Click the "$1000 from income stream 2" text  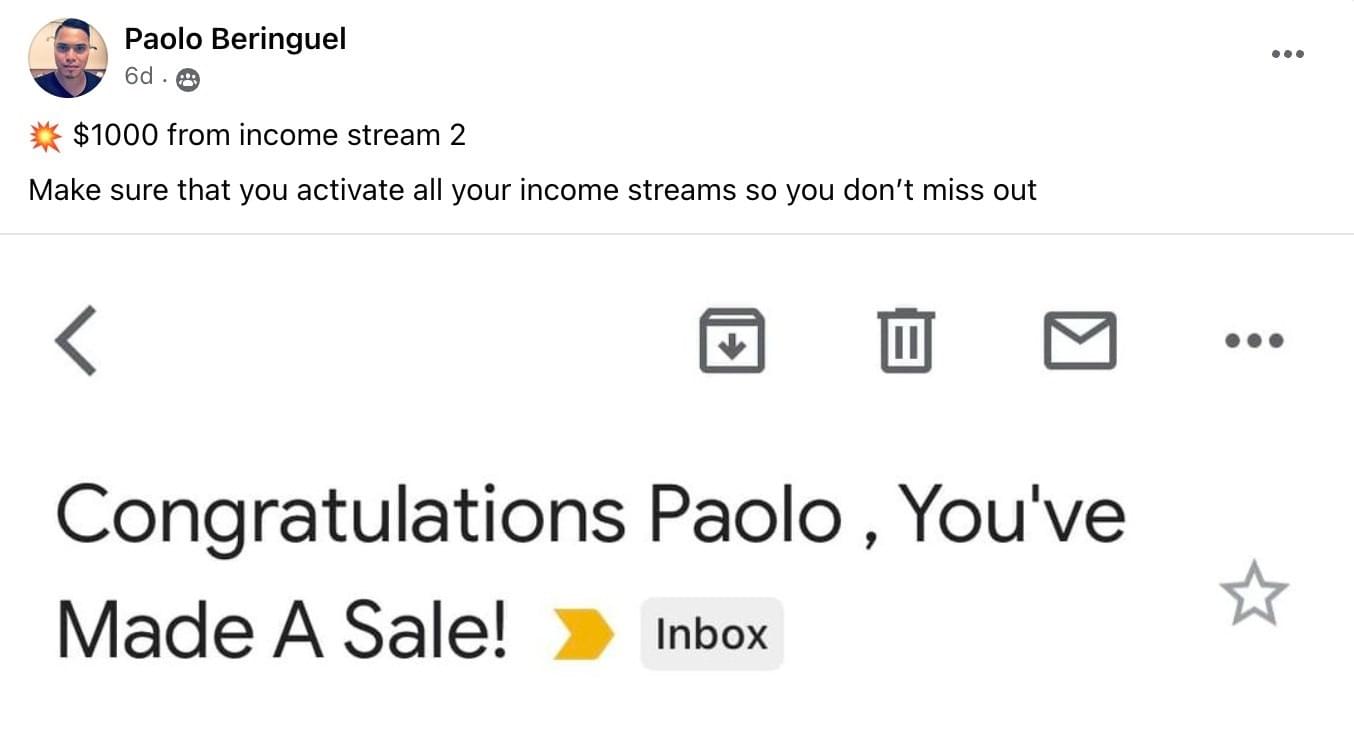click(x=269, y=135)
